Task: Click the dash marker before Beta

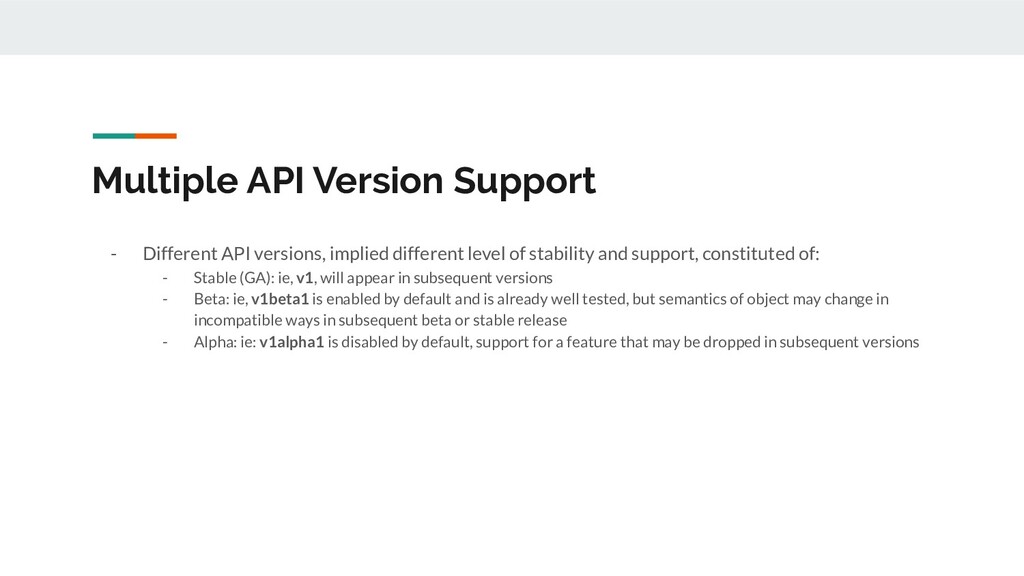Action: (165, 299)
